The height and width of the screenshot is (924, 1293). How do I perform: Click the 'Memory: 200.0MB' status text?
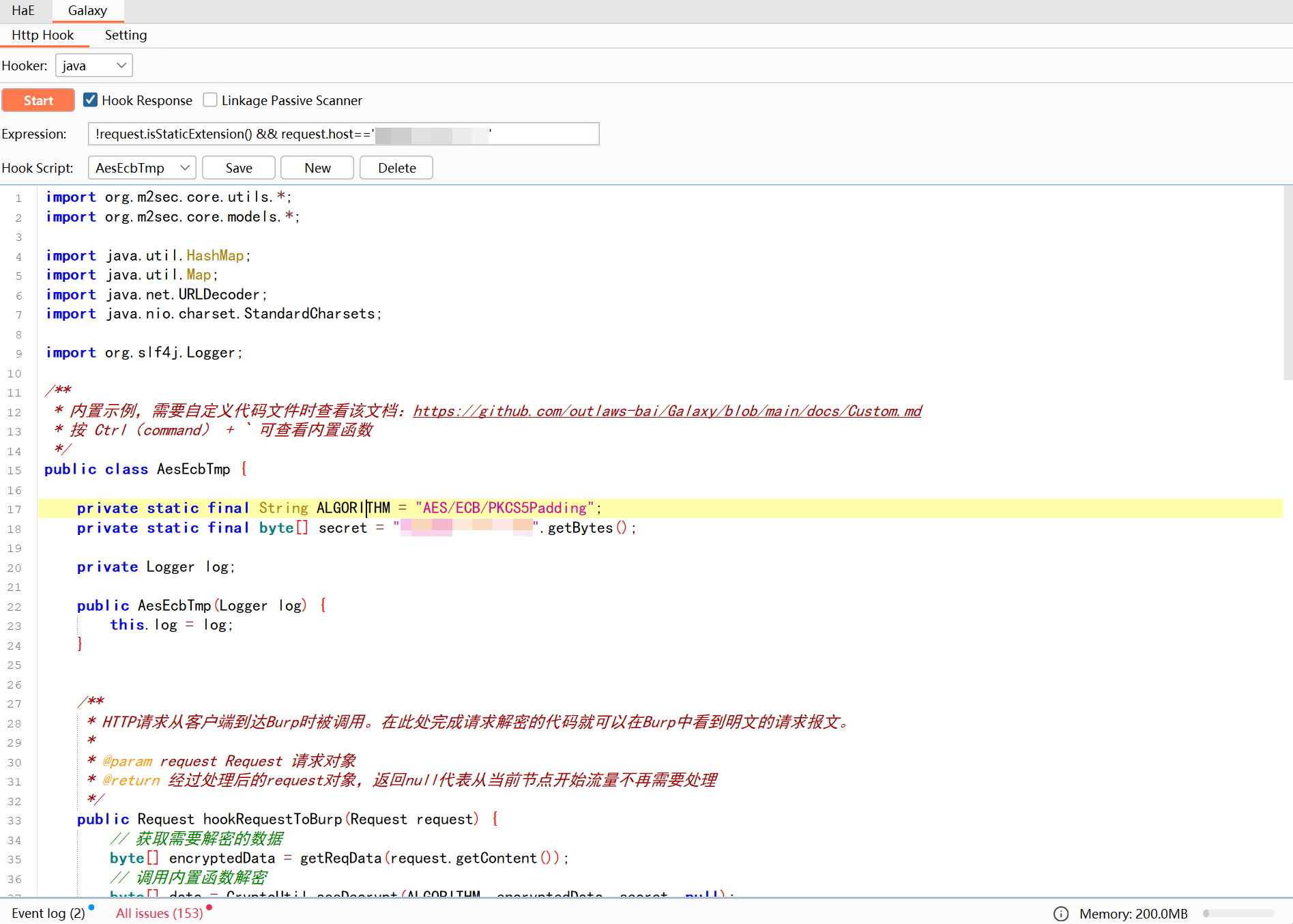1133,914
